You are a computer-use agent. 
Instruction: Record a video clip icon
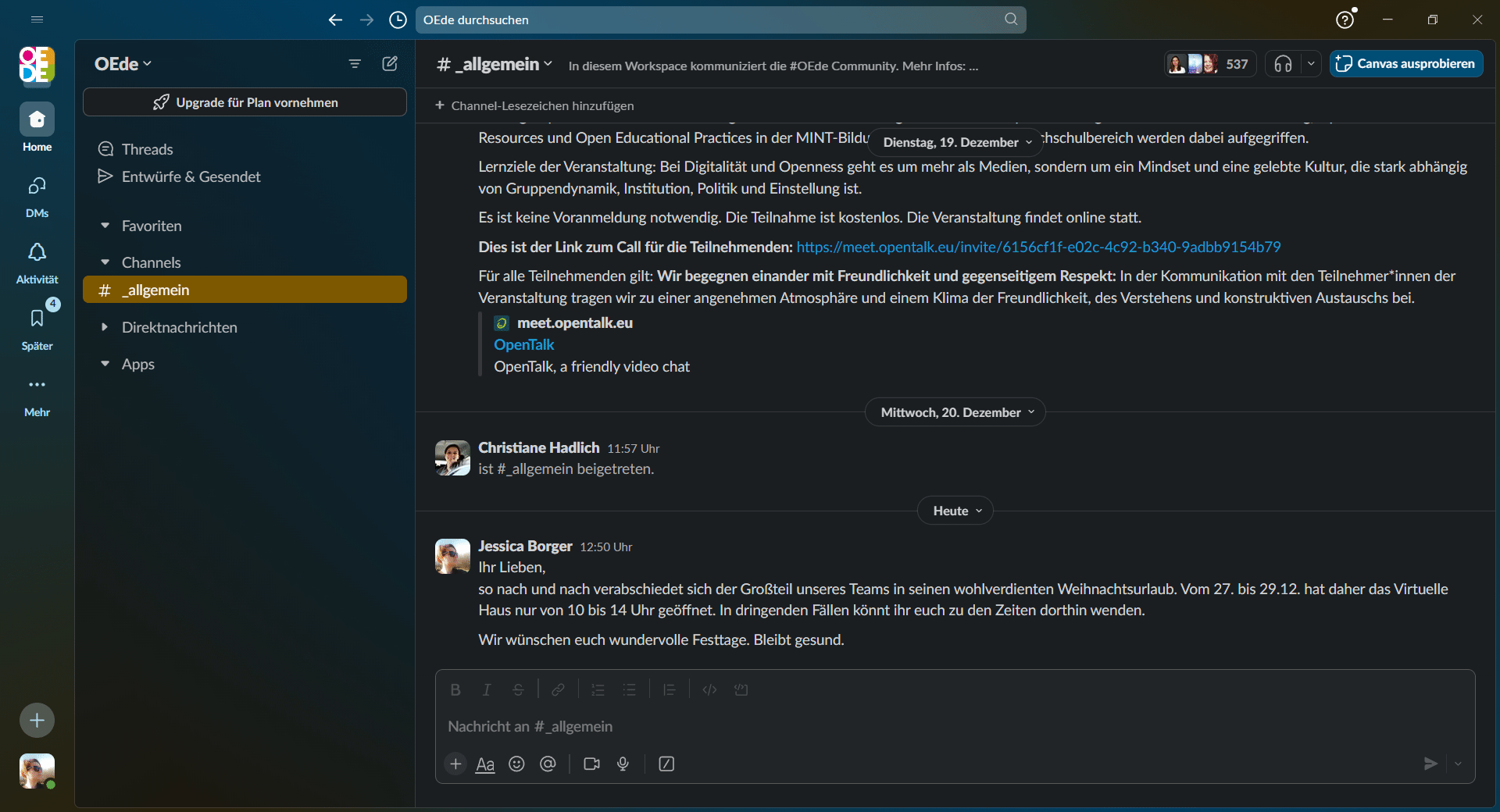point(591,764)
